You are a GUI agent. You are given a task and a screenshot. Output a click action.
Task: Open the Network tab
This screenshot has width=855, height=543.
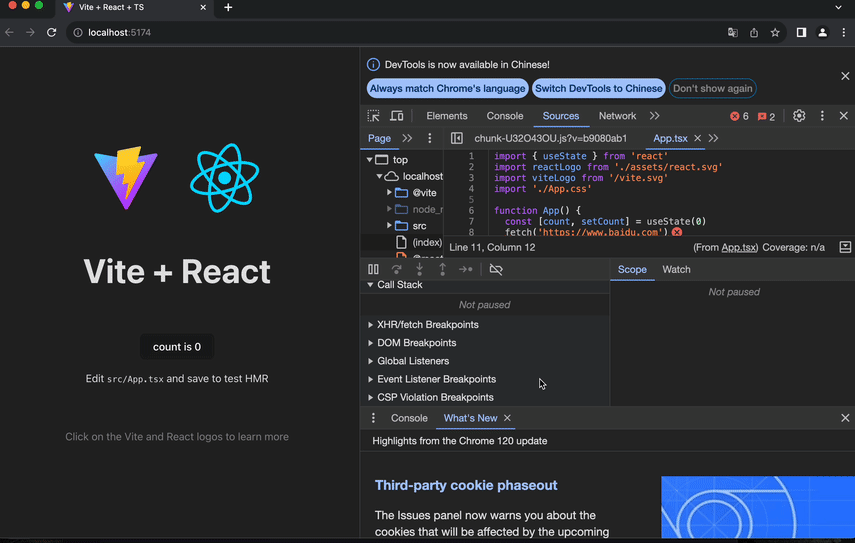click(617, 116)
